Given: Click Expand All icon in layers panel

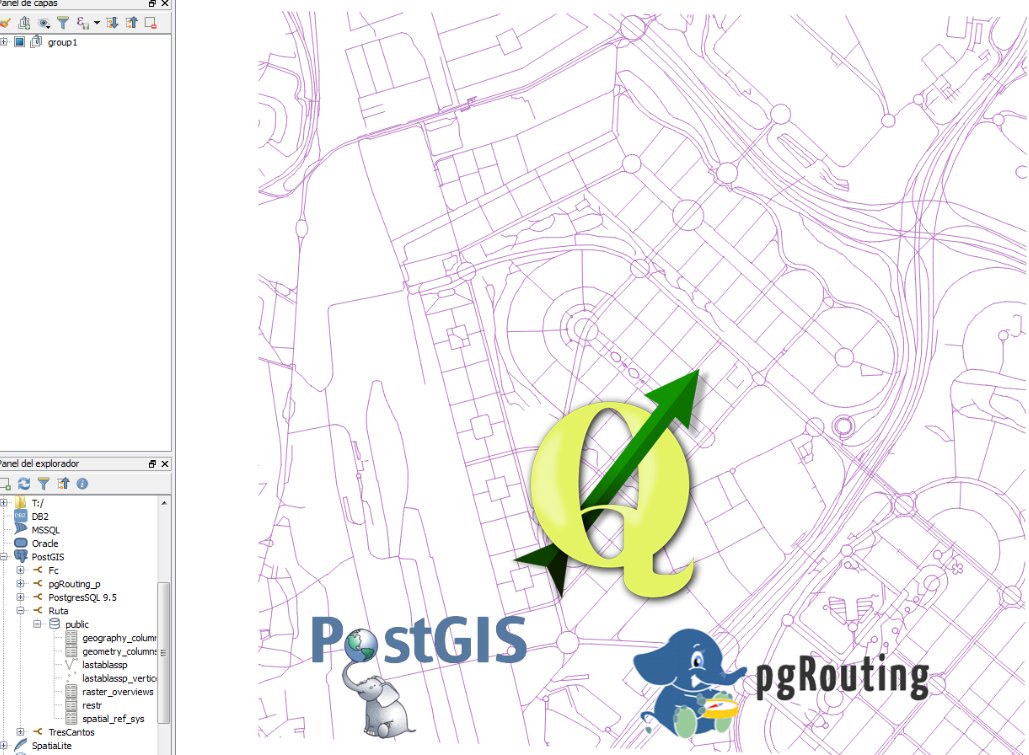Looking at the screenshot, I should pos(112,23).
